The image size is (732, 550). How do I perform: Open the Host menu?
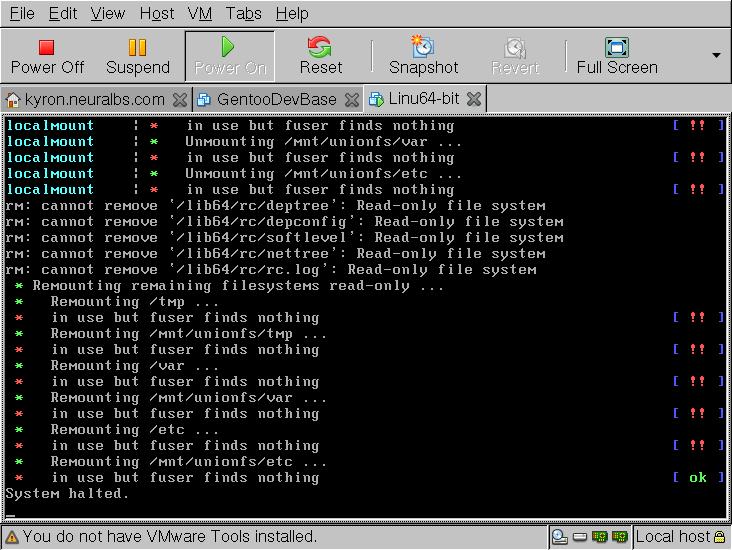point(157,13)
